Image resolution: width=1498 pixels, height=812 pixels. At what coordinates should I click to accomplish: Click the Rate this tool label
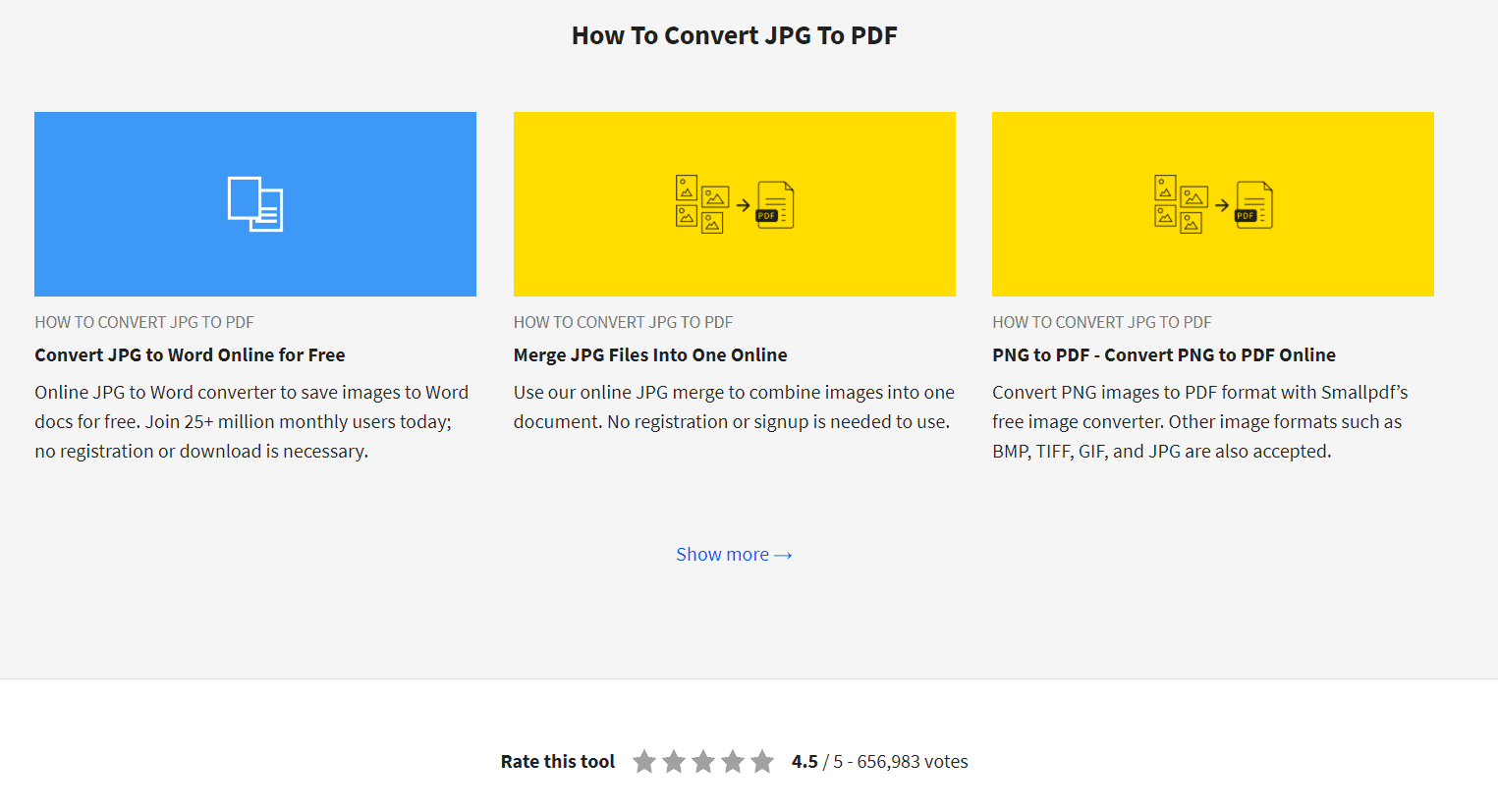tap(558, 762)
